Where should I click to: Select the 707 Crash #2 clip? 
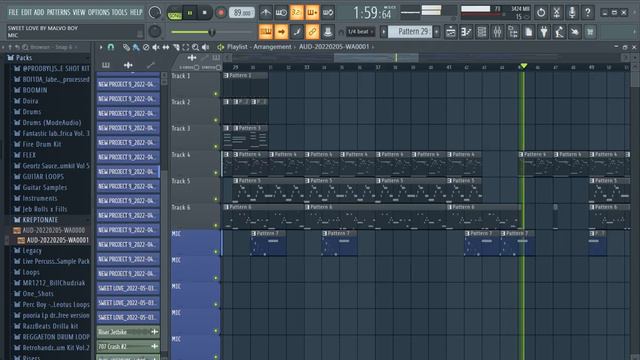(x=128, y=347)
